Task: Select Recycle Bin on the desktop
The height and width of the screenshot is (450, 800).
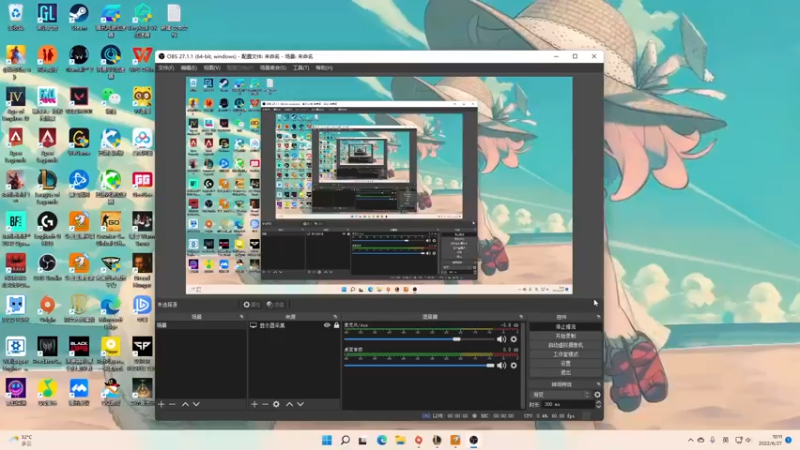Action: (15, 17)
